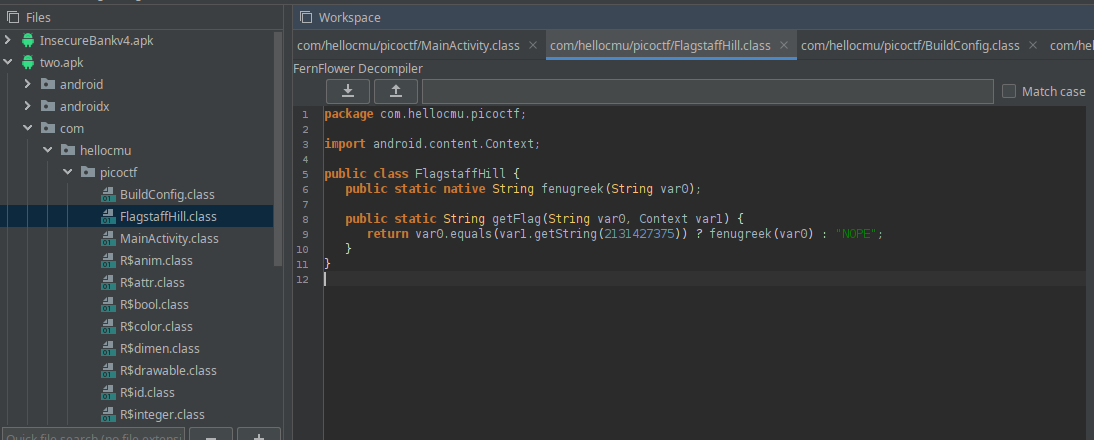Viewport: 1094px width, 440px height.
Task: Click the Android icon beside InsecureBankv4.apk
Action: (x=28, y=40)
